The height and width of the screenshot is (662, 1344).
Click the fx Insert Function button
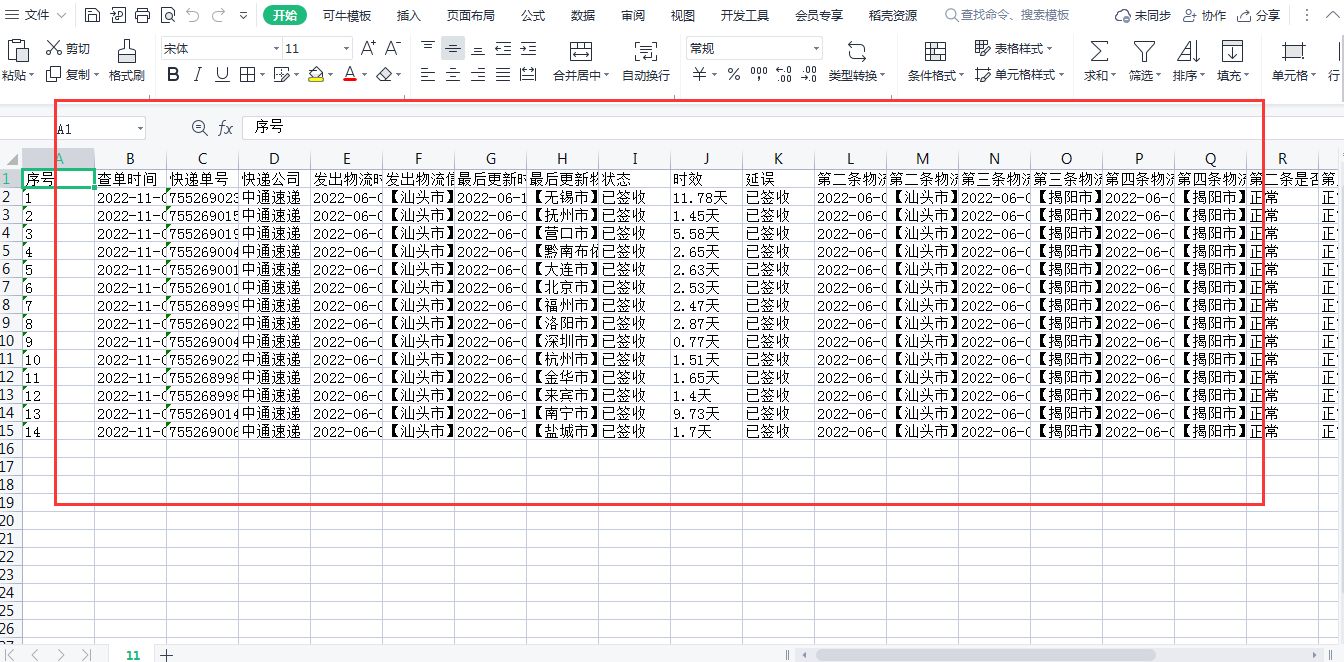[226, 128]
